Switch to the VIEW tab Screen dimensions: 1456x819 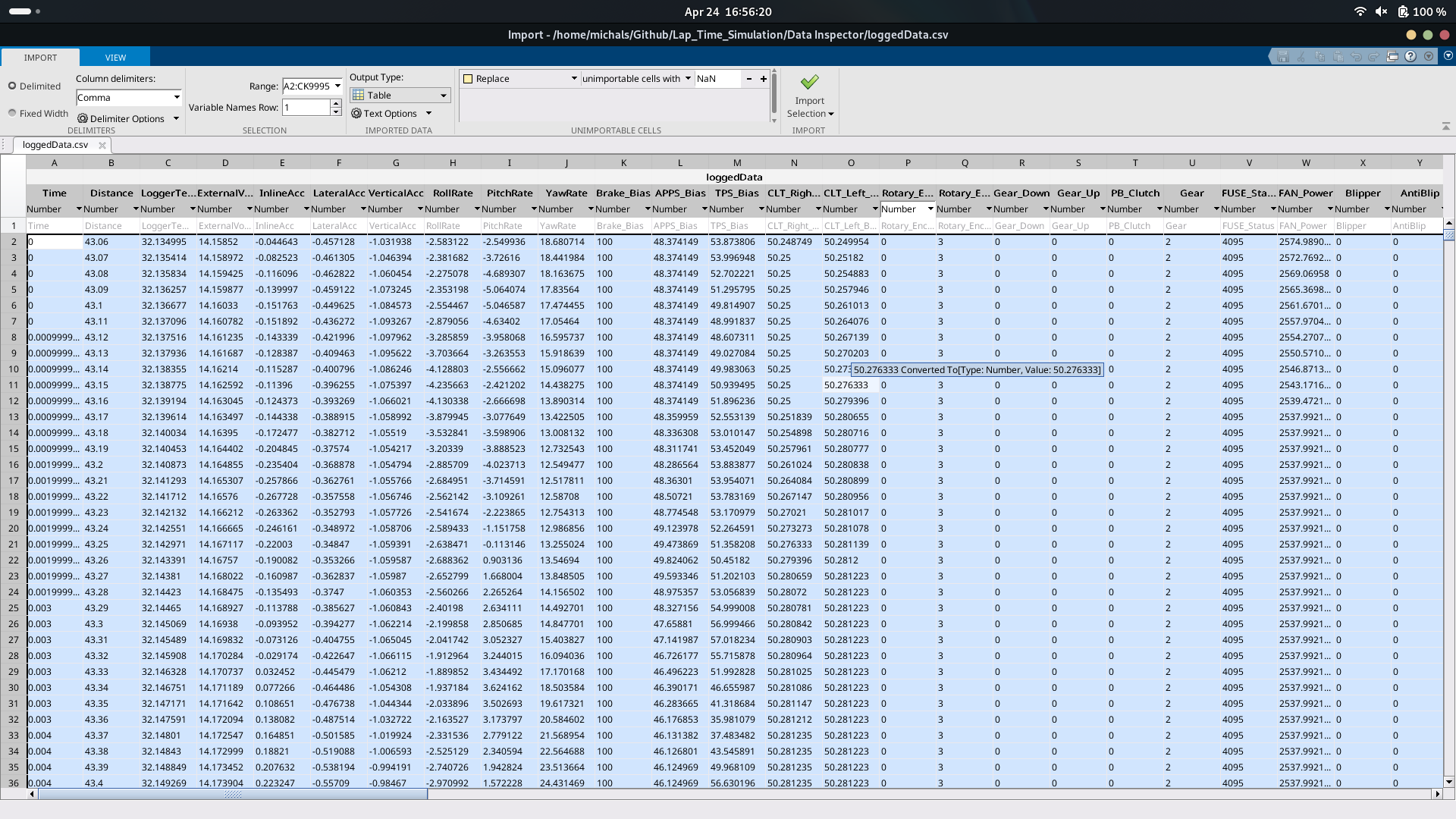(x=115, y=58)
